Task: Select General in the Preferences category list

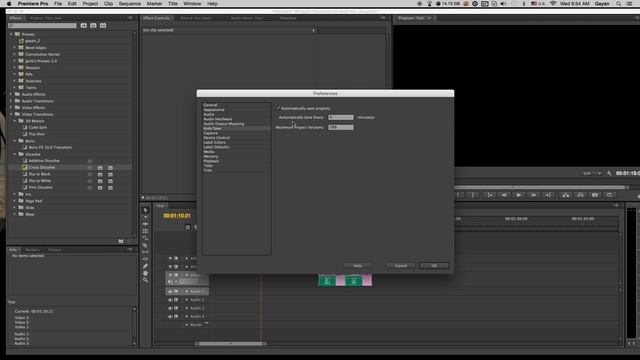Action: point(210,105)
